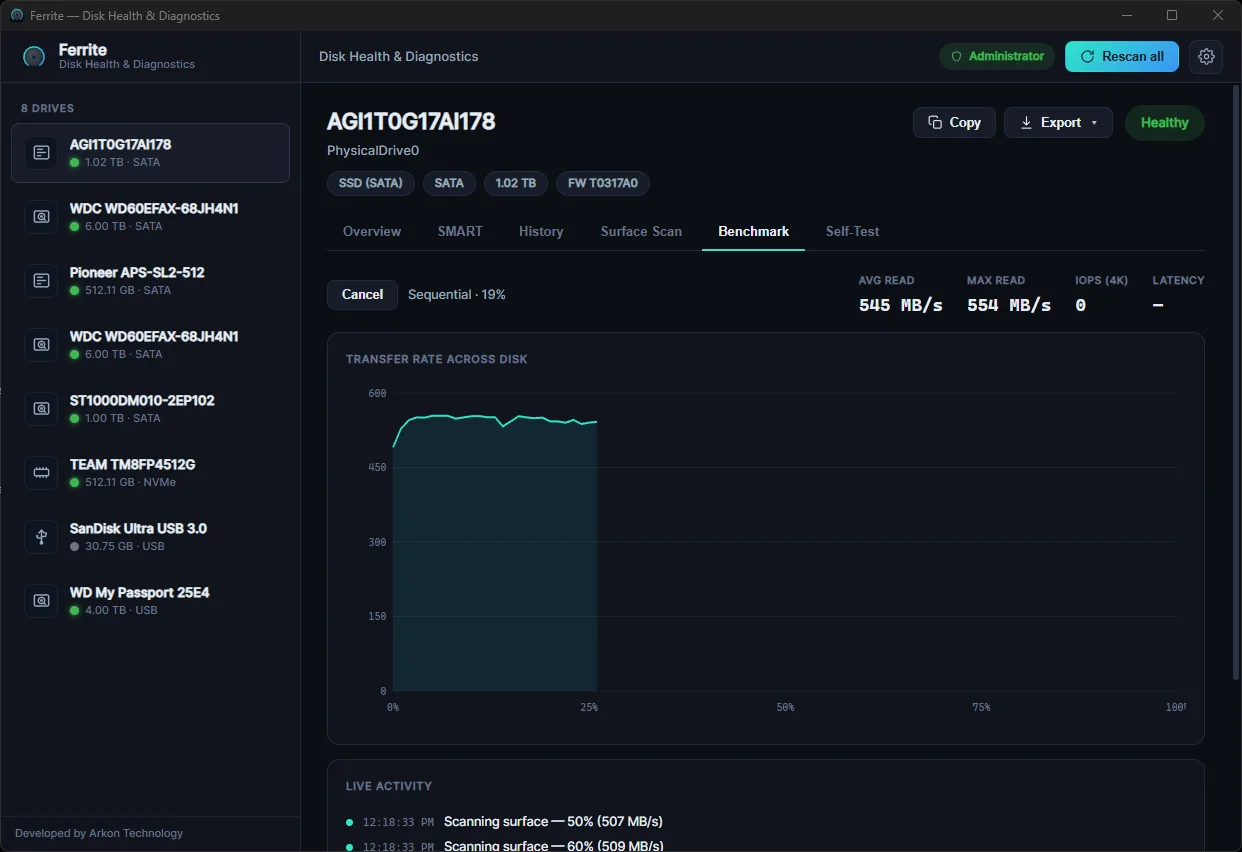Click the 1.02 TB chip under the drive title
Image resolution: width=1242 pixels, height=852 pixels.
pos(516,183)
